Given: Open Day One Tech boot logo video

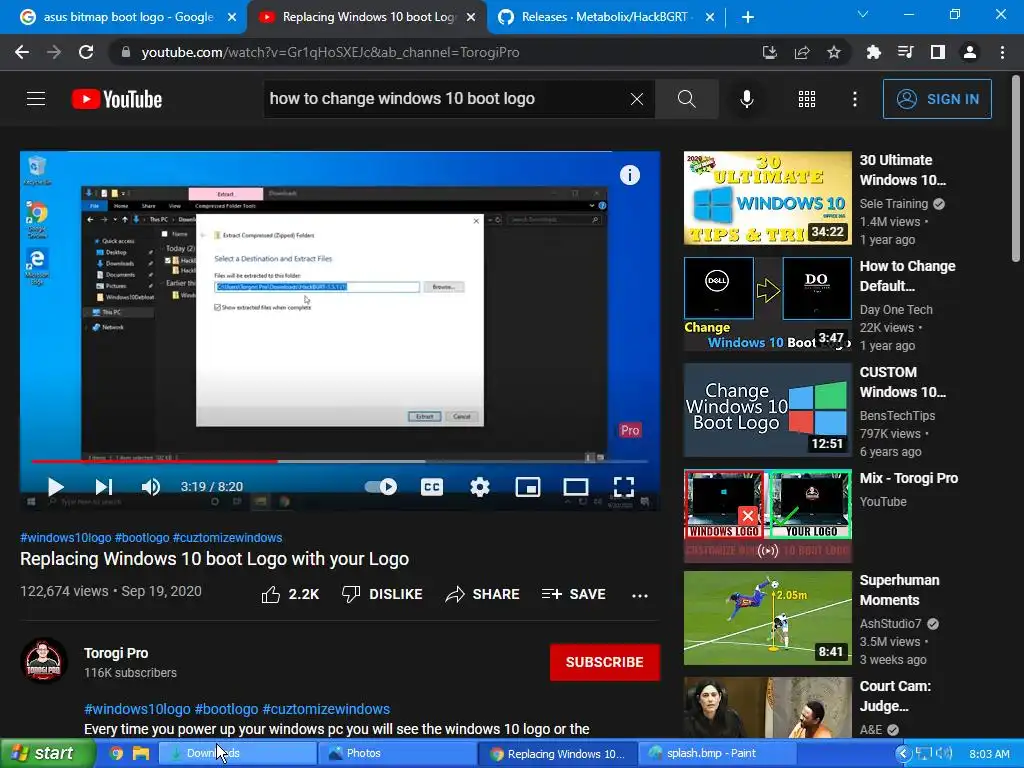Looking at the screenshot, I should pos(767,304).
